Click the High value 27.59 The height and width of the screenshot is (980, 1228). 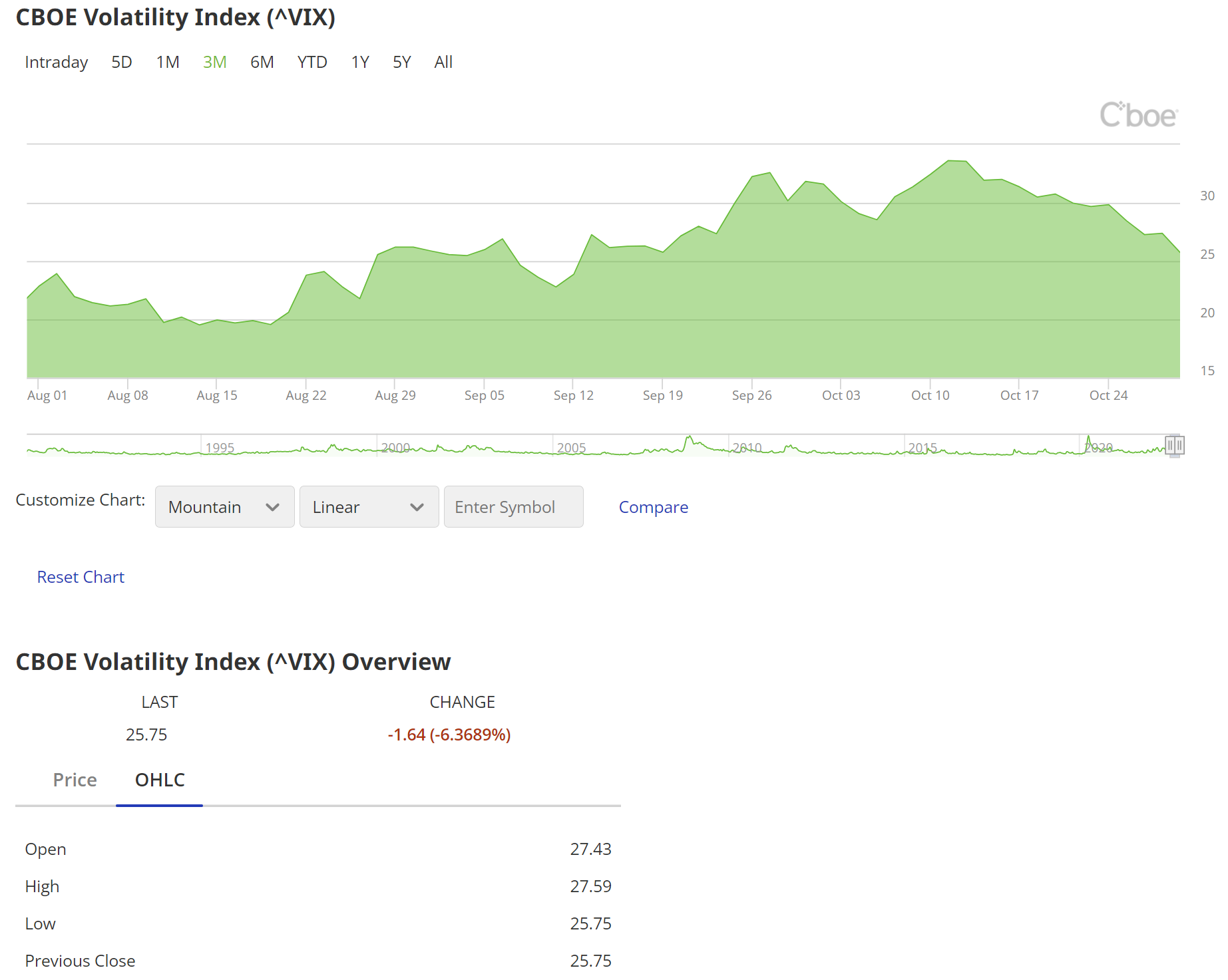point(591,886)
